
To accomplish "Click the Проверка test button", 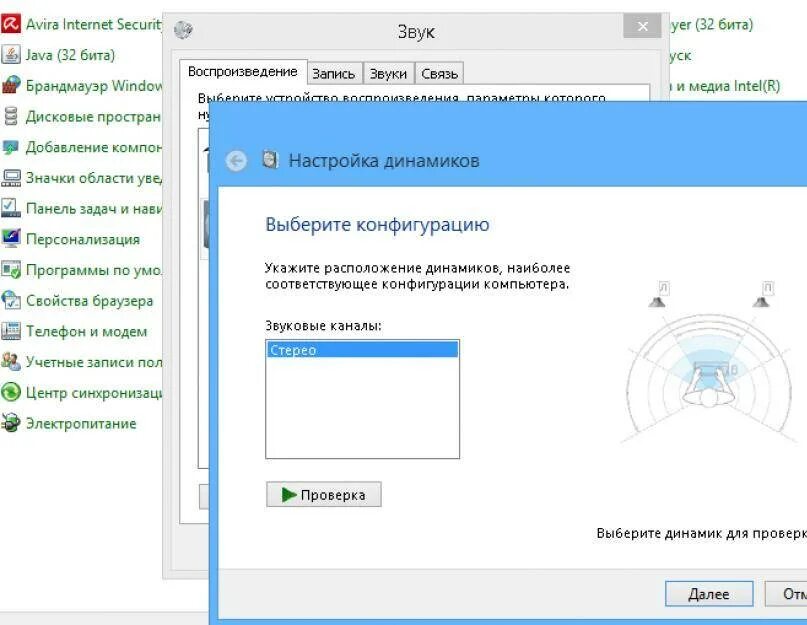I will click(324, 494).
